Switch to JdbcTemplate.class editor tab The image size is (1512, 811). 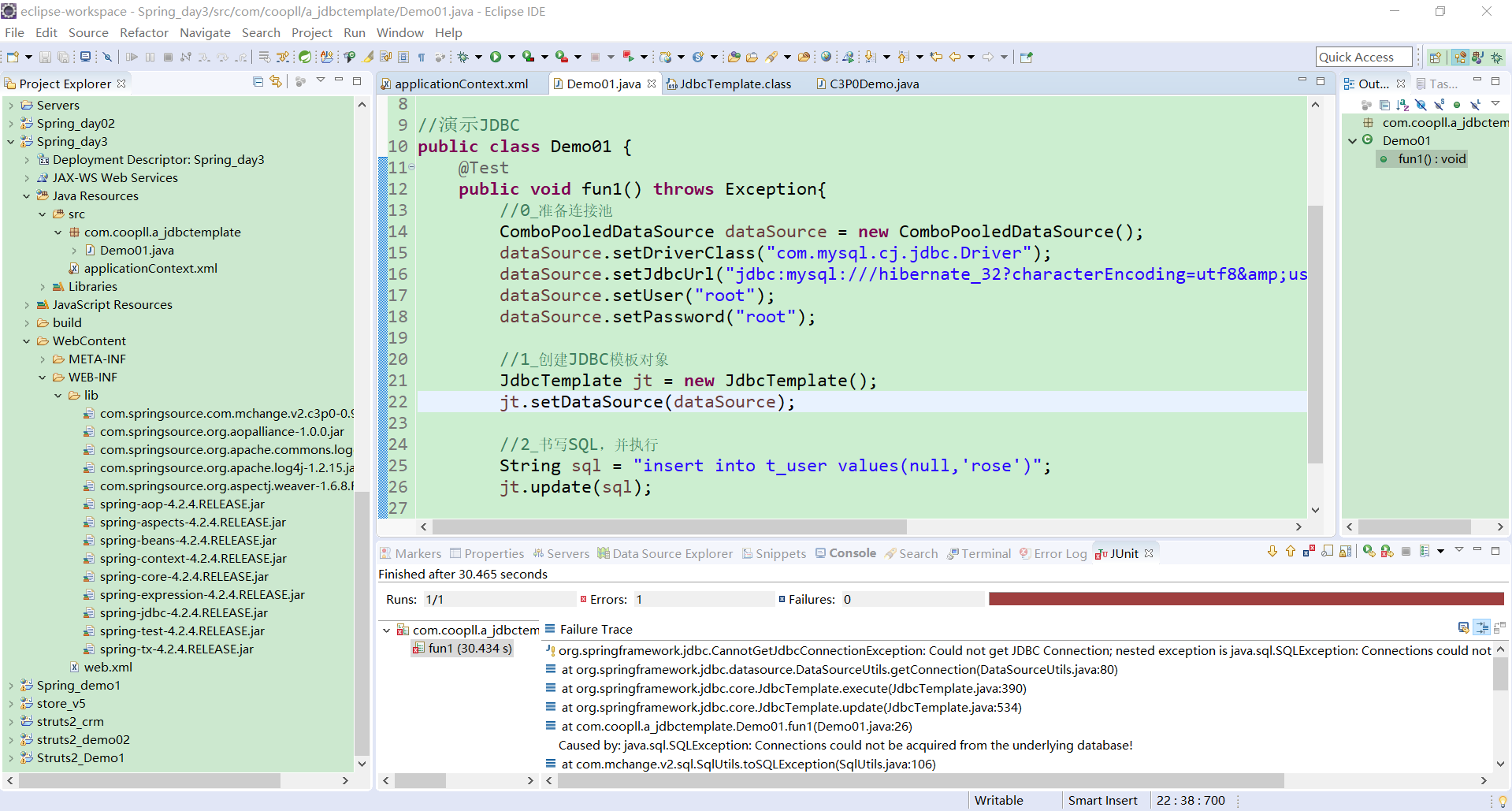pos(735,84)
